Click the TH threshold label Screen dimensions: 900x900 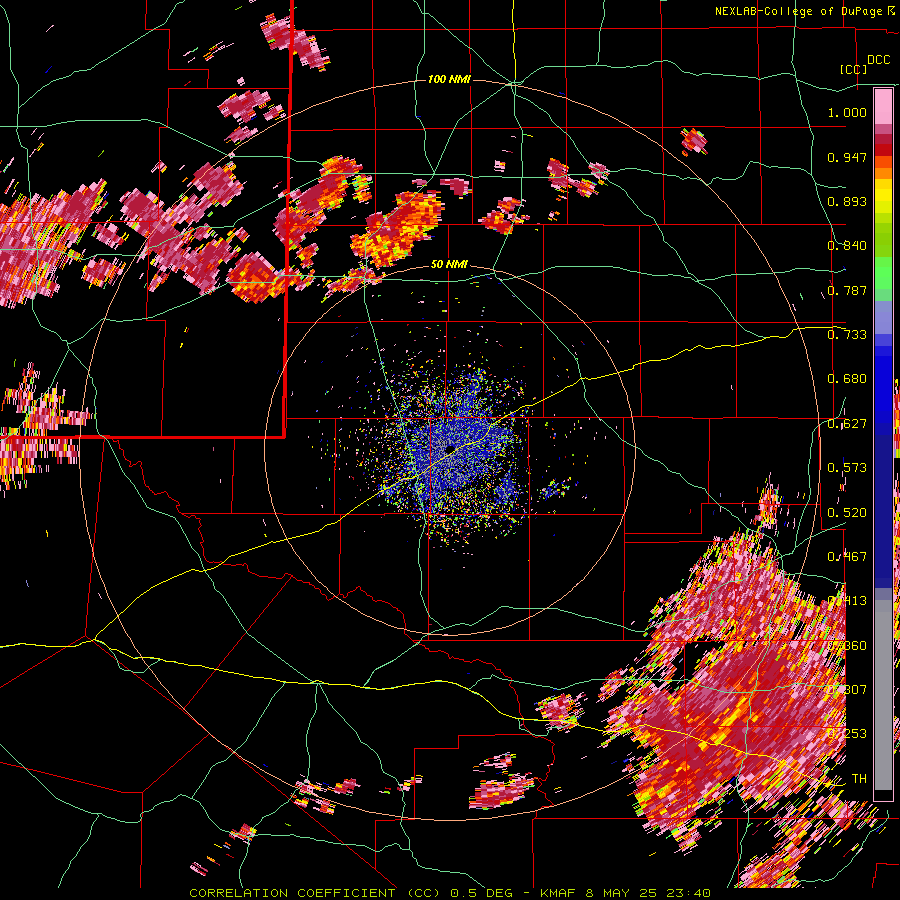[x=859, y=778]
